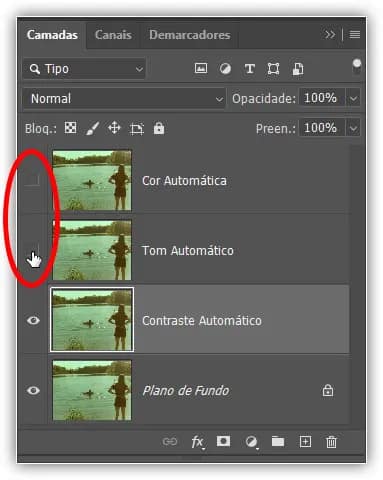Open the Preen. fill dropdown arrow
This screenshot has height=480, width=383.
click(x=353, y=128)
